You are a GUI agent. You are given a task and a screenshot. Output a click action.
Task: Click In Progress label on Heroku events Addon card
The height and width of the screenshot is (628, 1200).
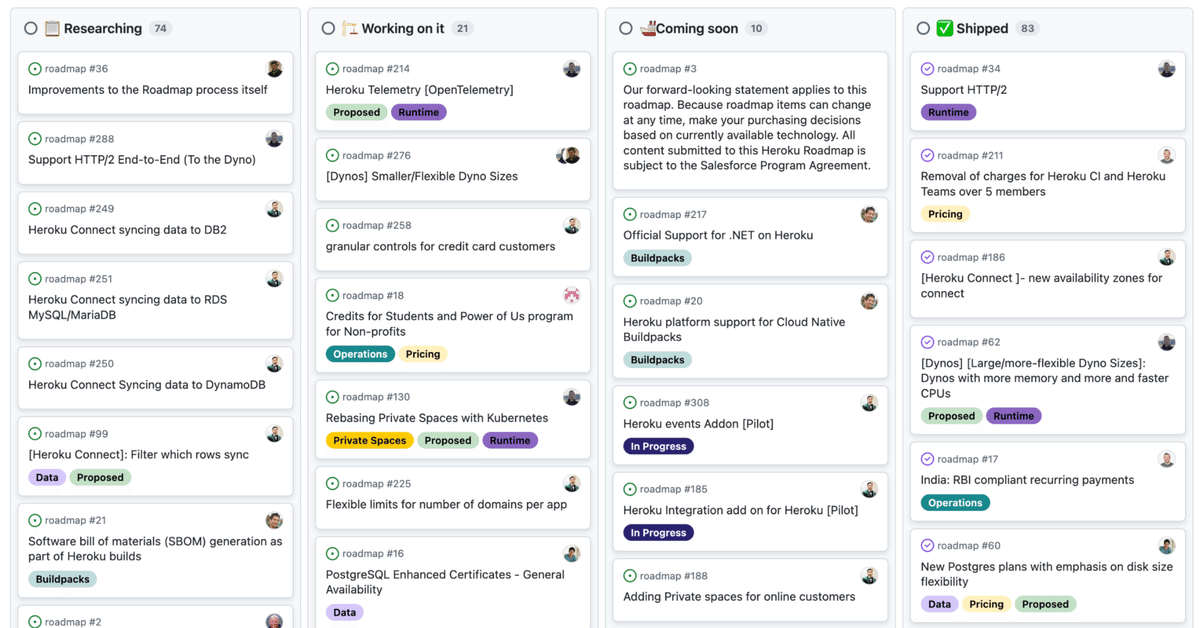coord(658,446)
